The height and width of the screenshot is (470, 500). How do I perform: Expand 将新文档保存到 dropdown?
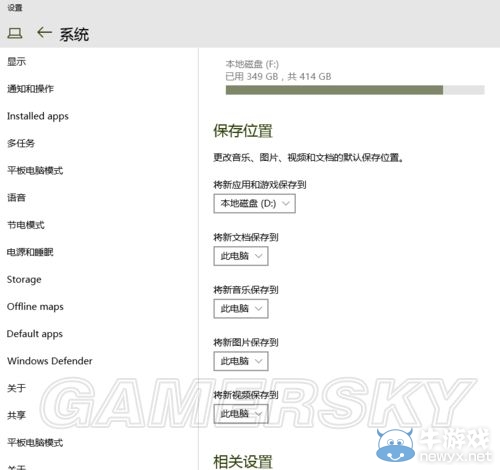tap(241, 256)
